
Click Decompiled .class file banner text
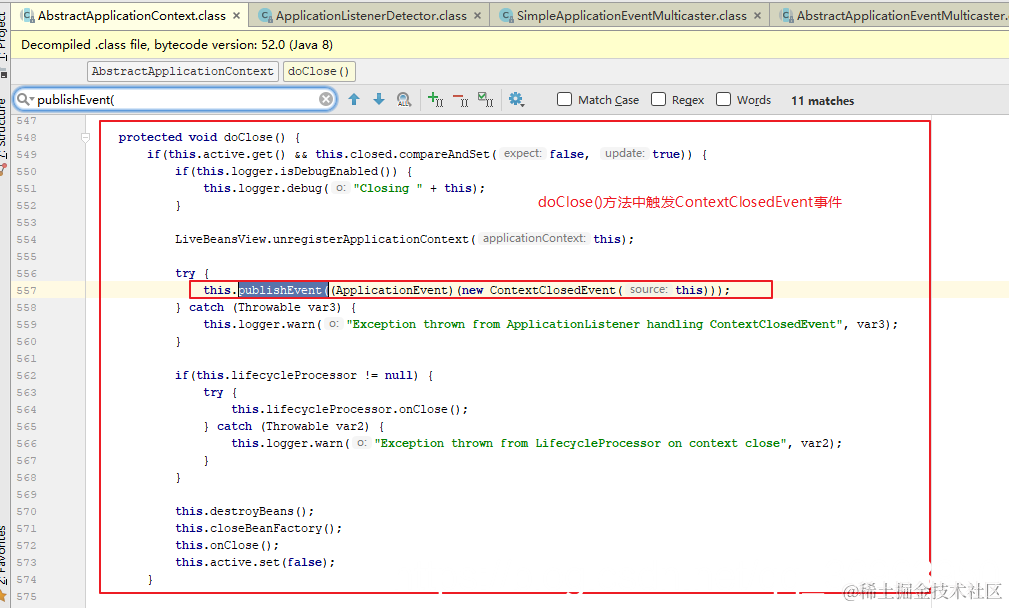177,44
